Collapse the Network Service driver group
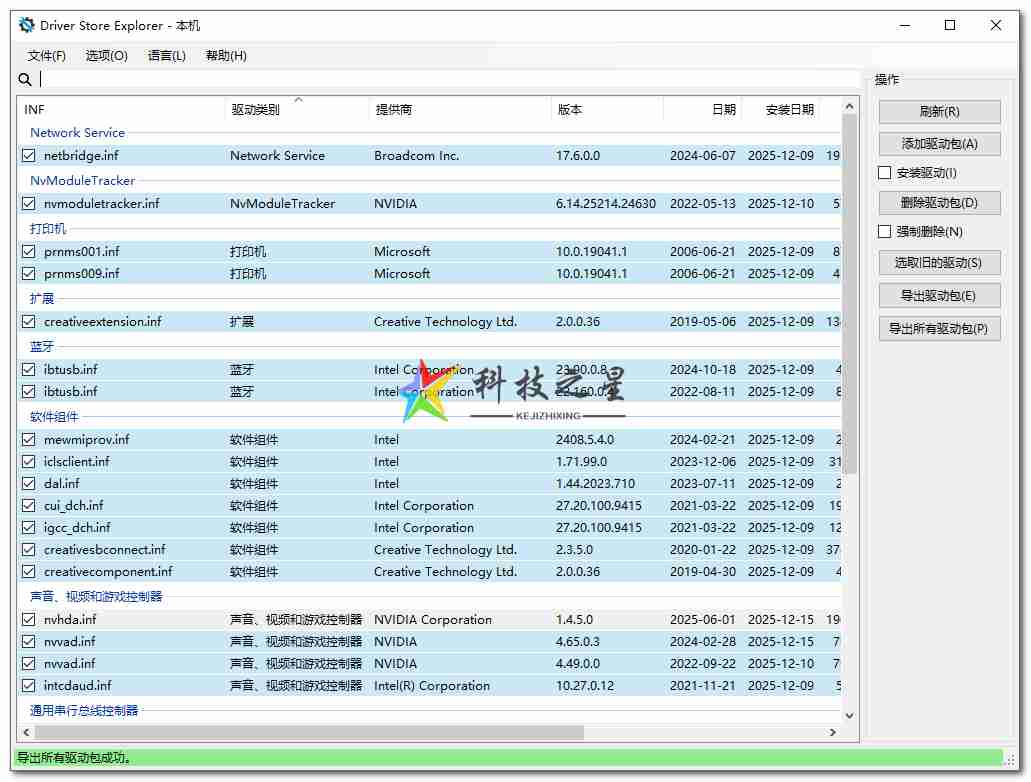1031x782 pixels. pyautogui.click(x=77, y=132)
